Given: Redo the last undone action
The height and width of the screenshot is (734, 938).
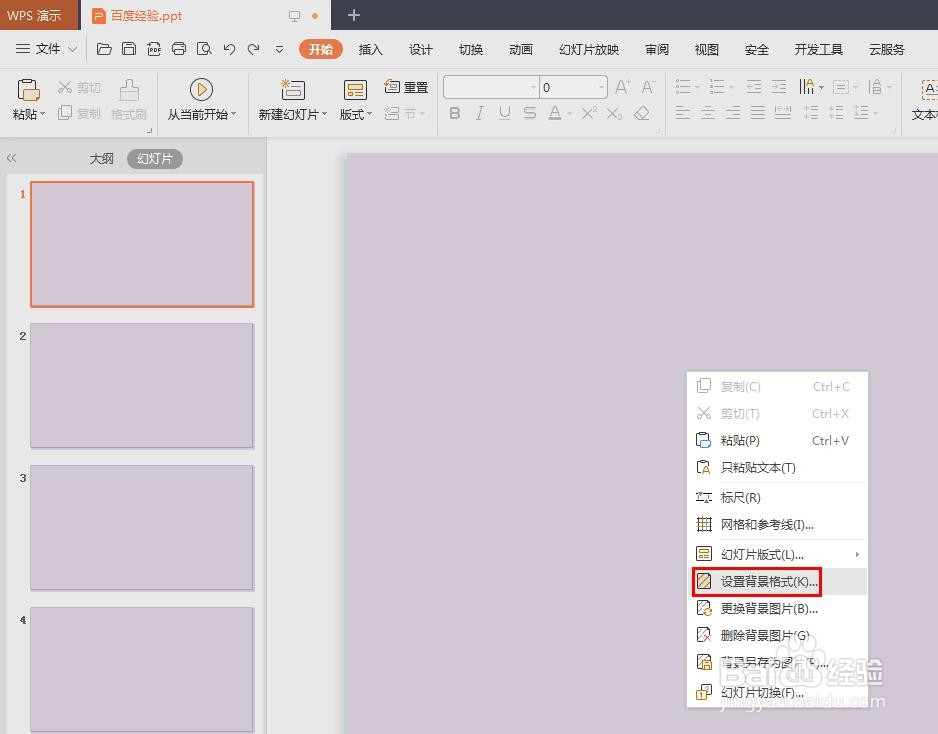Looking at the screenshot, I should coord(254,49).
